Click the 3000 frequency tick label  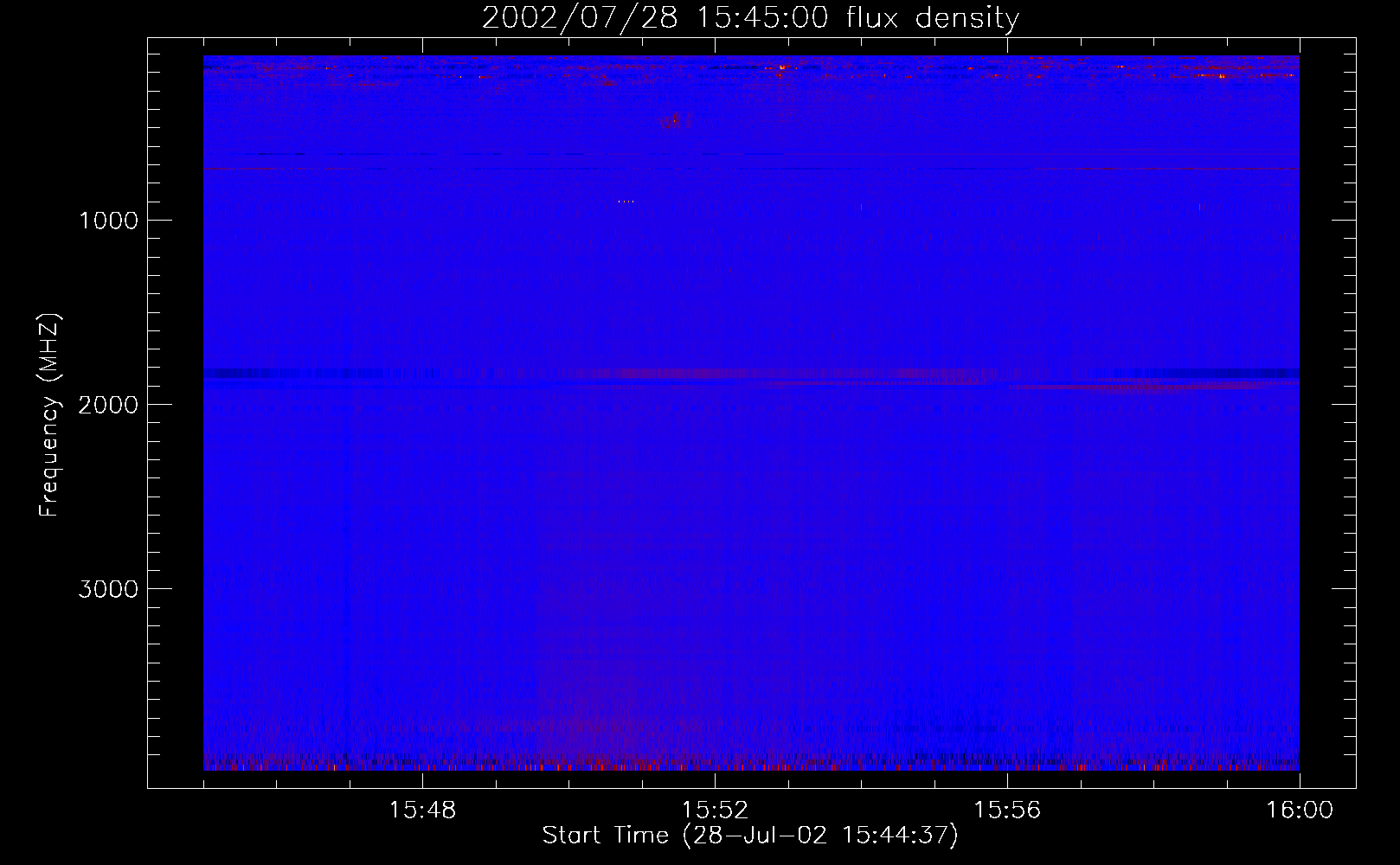(x=108, y=589)
